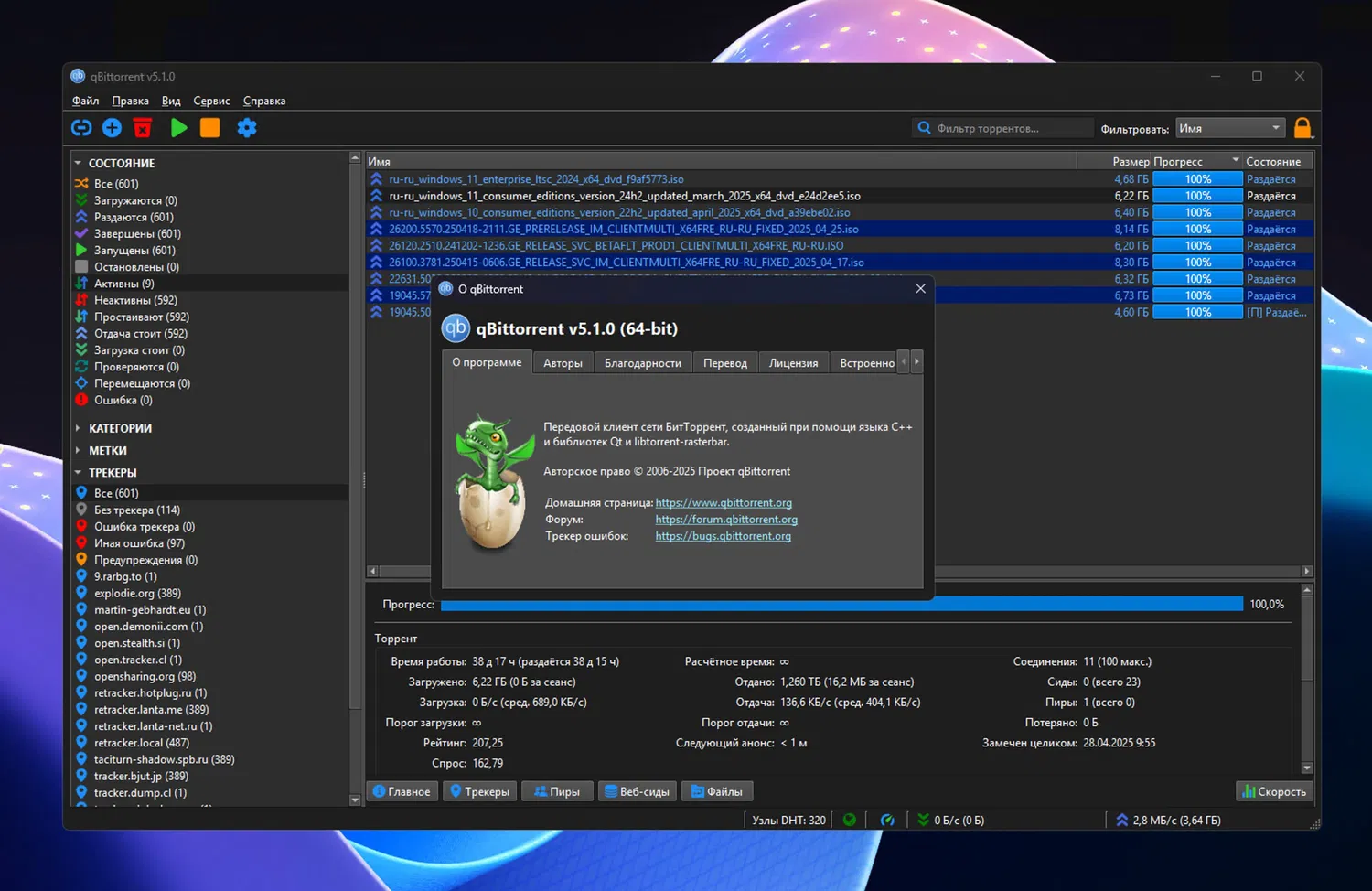Open the Сервис menu
The width and height of the screenshot is (1372, 891).
coord(211,101)
